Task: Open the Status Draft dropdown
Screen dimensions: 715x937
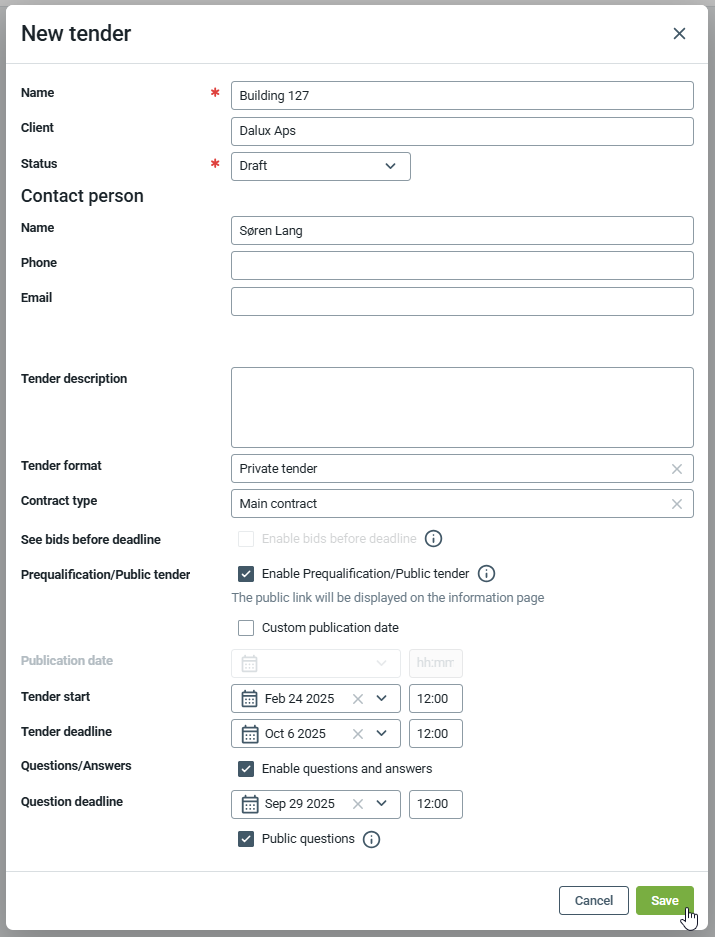Action: click(321, 166)
